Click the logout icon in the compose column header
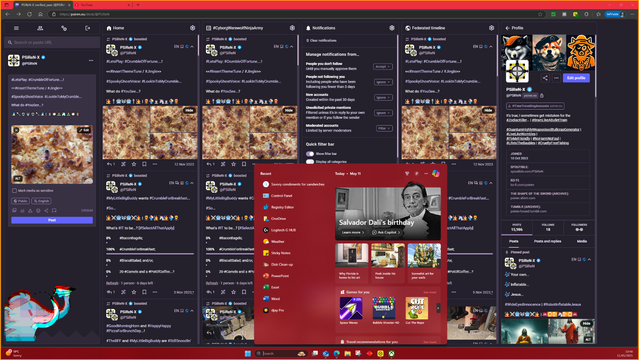The image size is (639, 360). click(87, 28)
